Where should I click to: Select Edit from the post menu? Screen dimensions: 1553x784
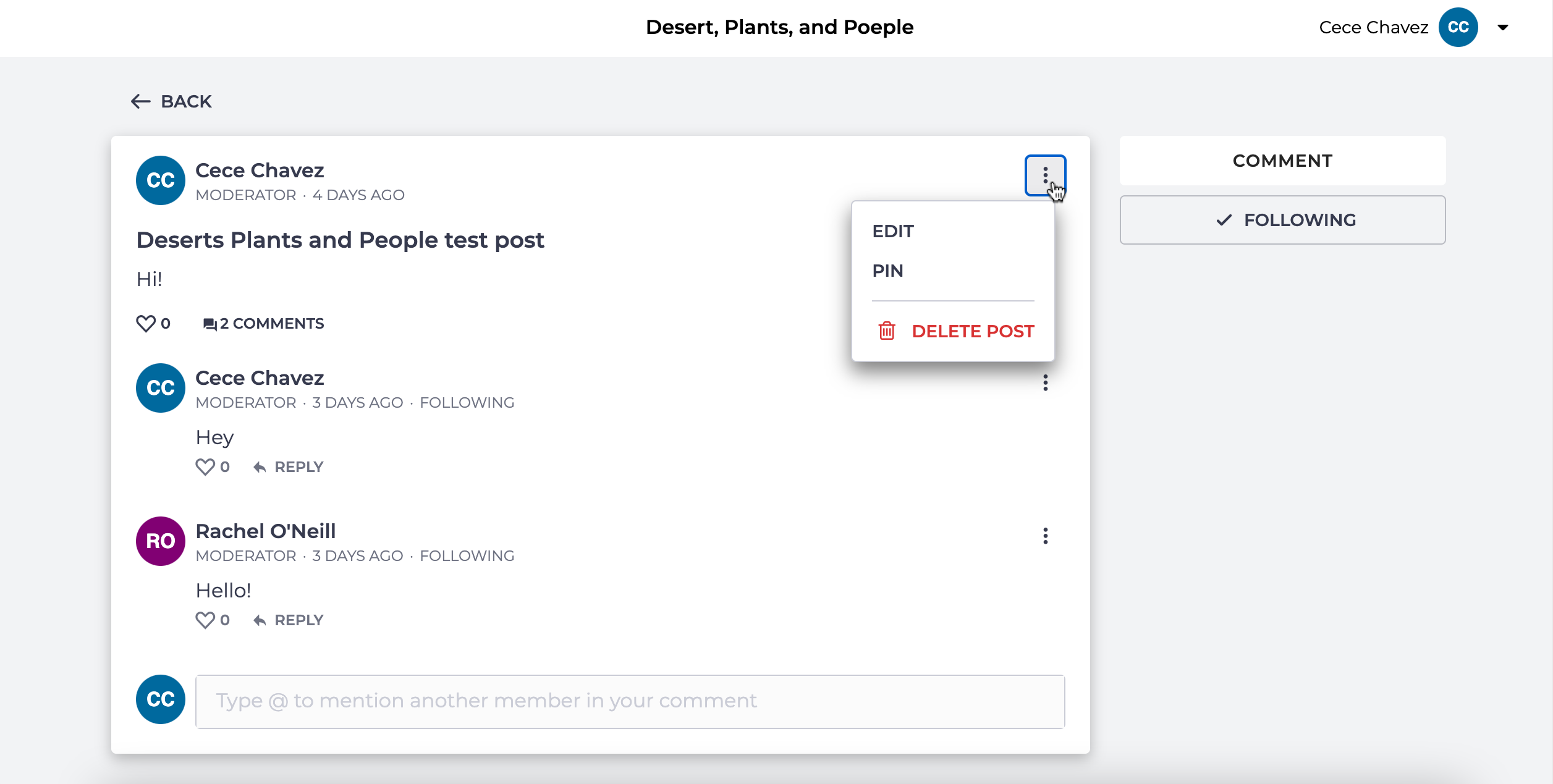pyautogui.click(x=892, y=231)
